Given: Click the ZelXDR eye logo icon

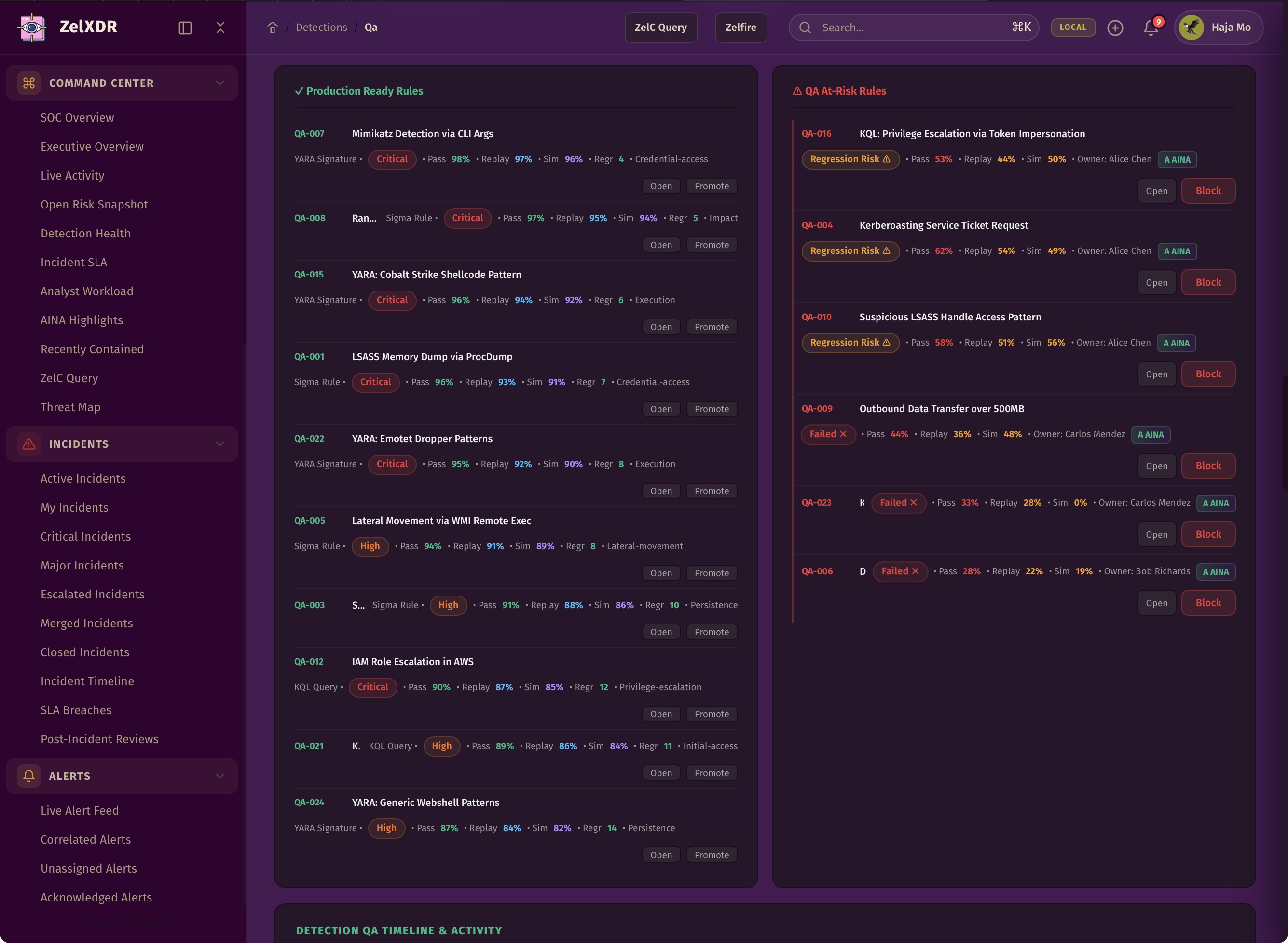Looking at the screenshot, I should (x=32, y=27).
